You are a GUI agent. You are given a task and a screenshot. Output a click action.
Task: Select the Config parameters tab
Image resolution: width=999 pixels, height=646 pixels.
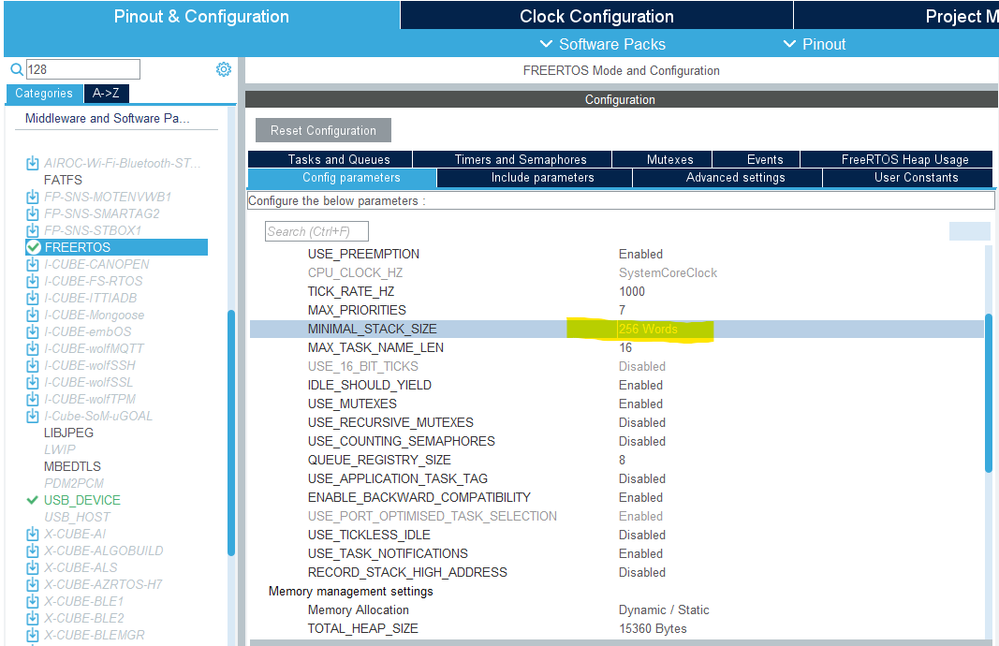[342, 178]
